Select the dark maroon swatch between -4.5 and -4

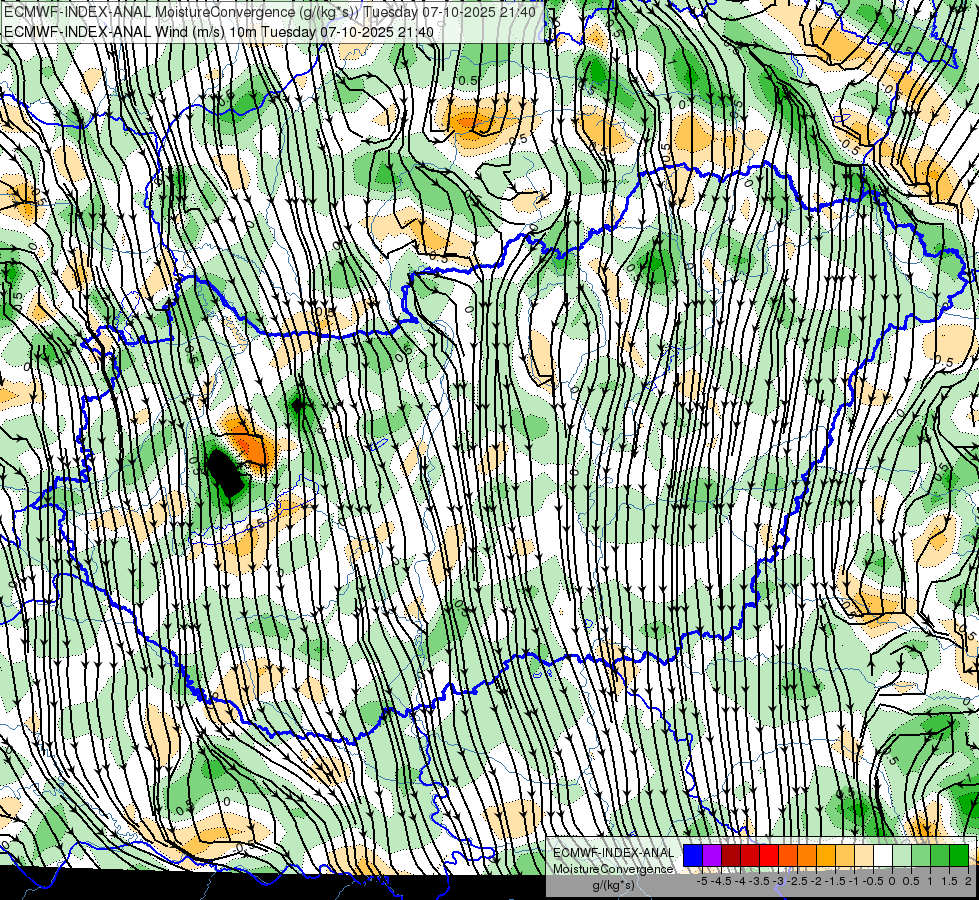pos(731,855)
